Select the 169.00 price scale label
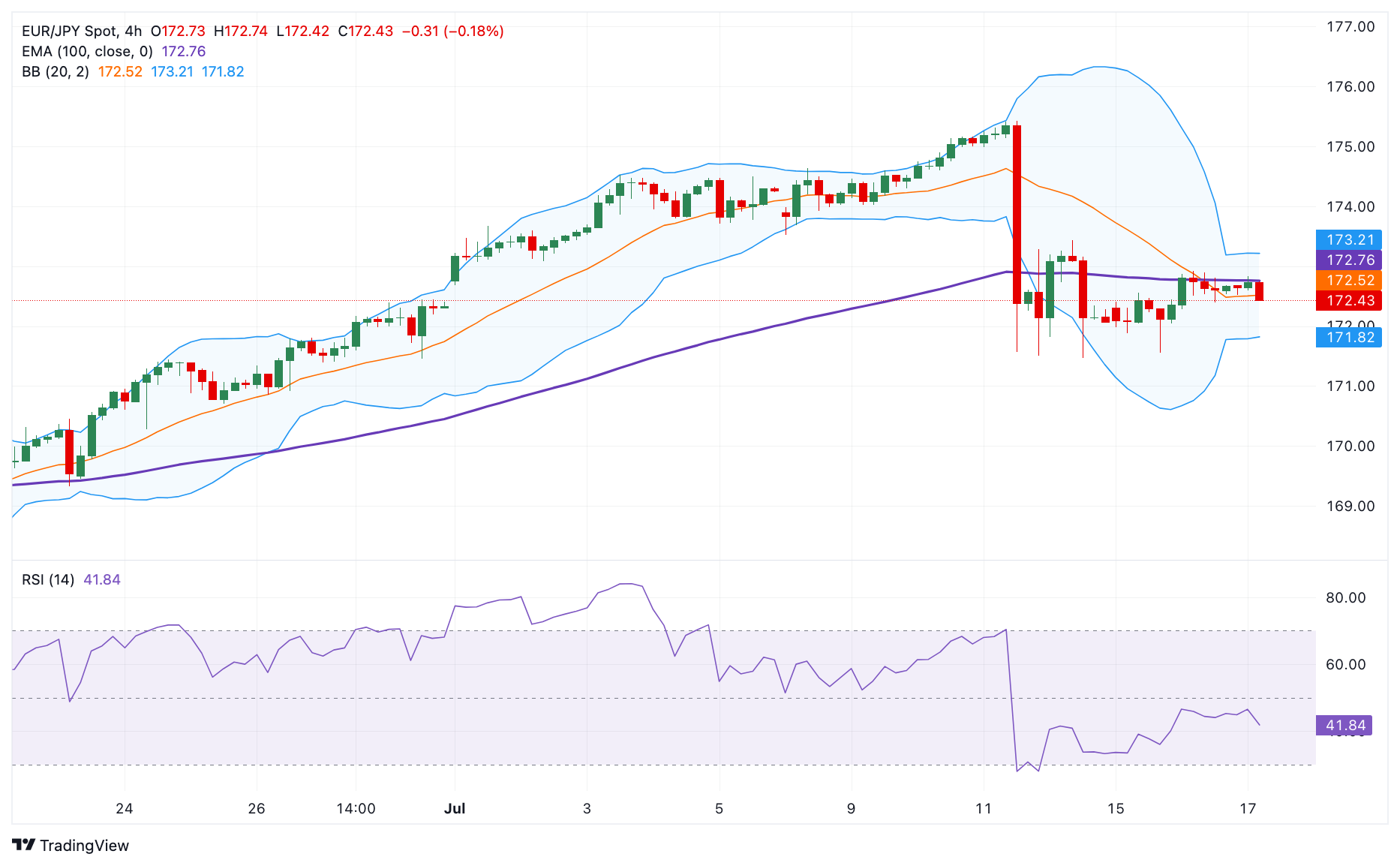 coord(1350,506)
